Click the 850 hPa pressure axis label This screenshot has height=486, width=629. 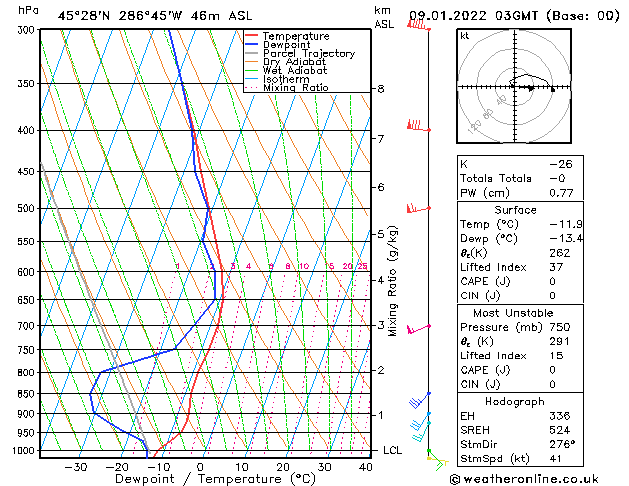pos(26,394)
